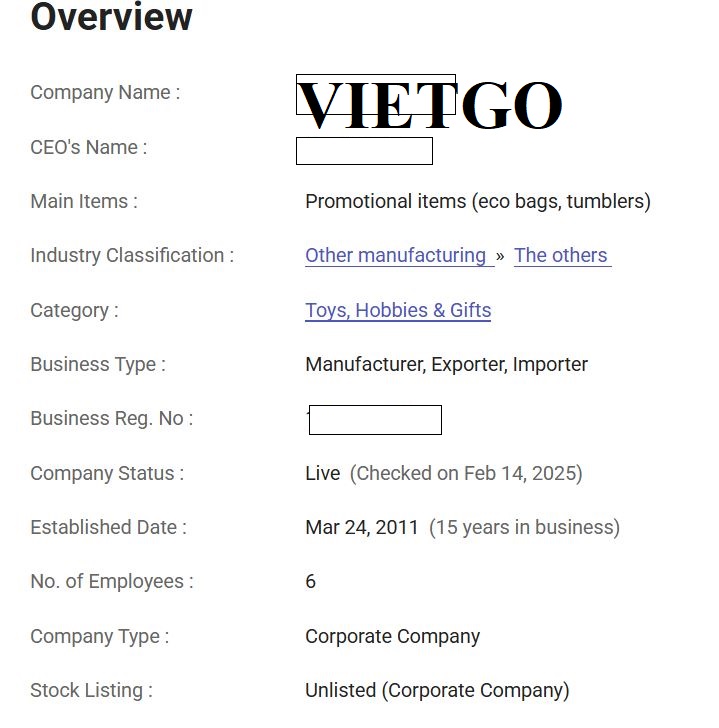Image resolution: width=719 pixels, height=728 pixels.
Task: Open the "Other manufacturing" industry link
Action: pyautogui.click(x=396, y=255)
